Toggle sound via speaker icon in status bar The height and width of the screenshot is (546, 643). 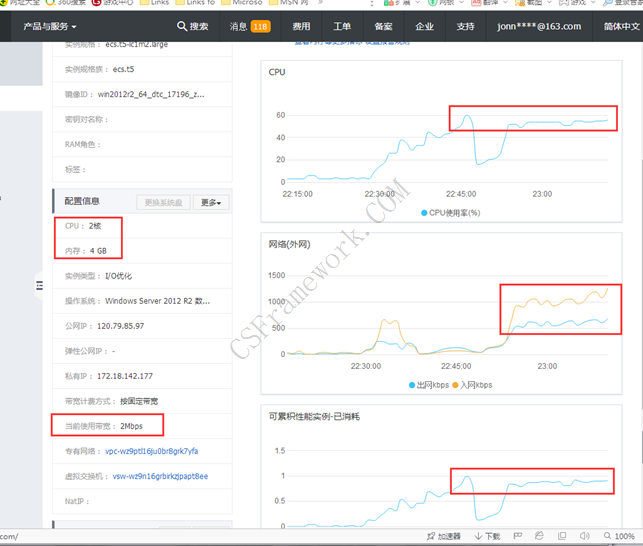[584, 536]
